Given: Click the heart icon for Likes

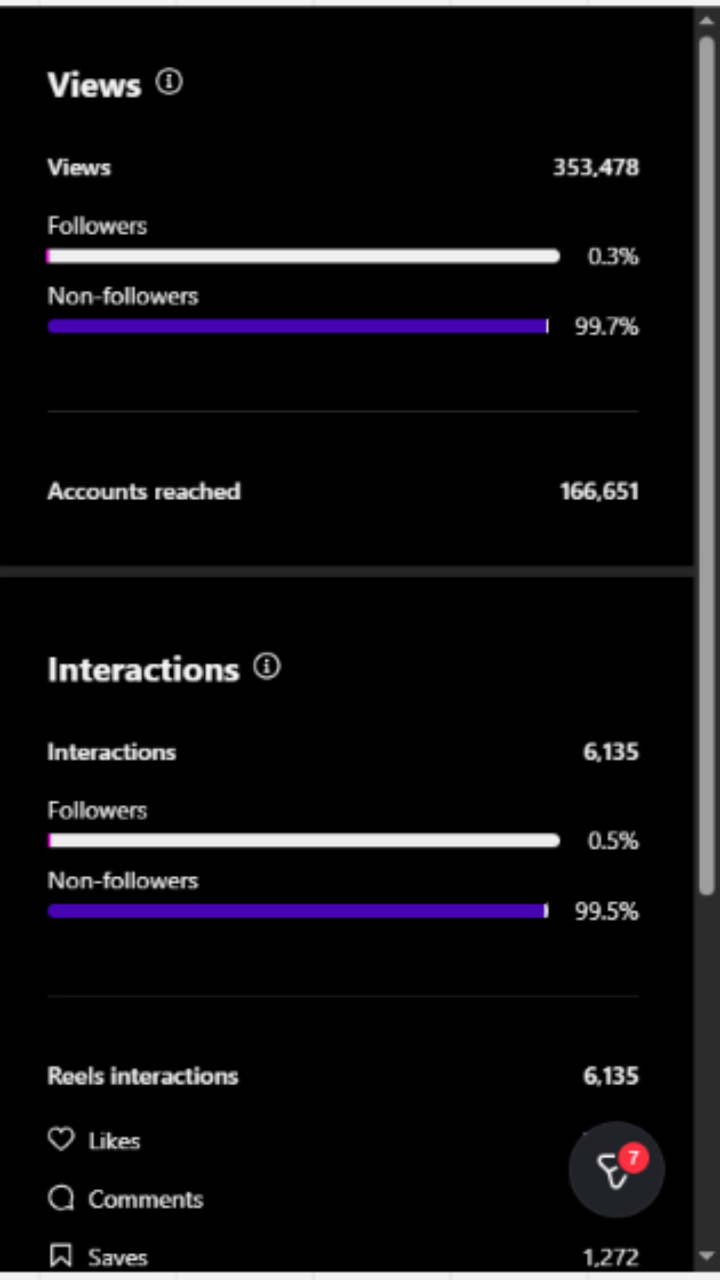Looking at the screenshot, I should coord(61,1139).
